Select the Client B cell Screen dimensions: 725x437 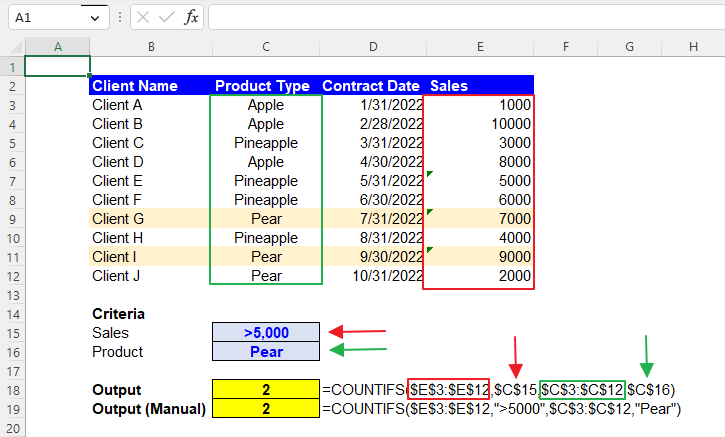pyautogui.click(x=151, y=124)
